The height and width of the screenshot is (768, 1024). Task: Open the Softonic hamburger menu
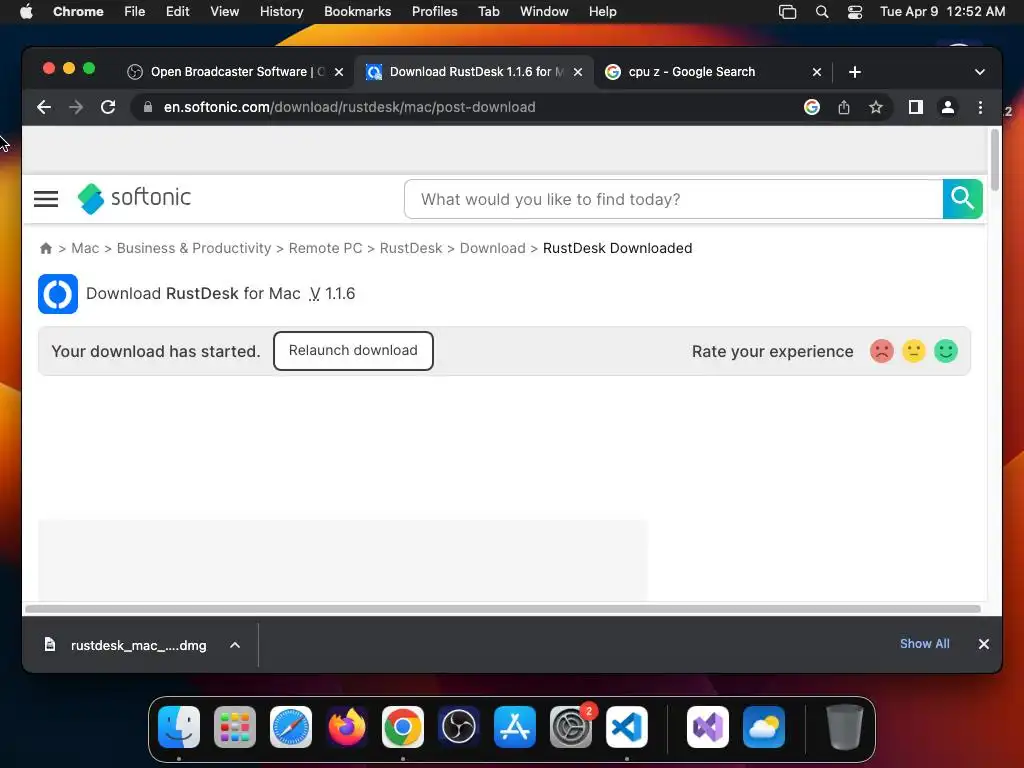(46, 199)
